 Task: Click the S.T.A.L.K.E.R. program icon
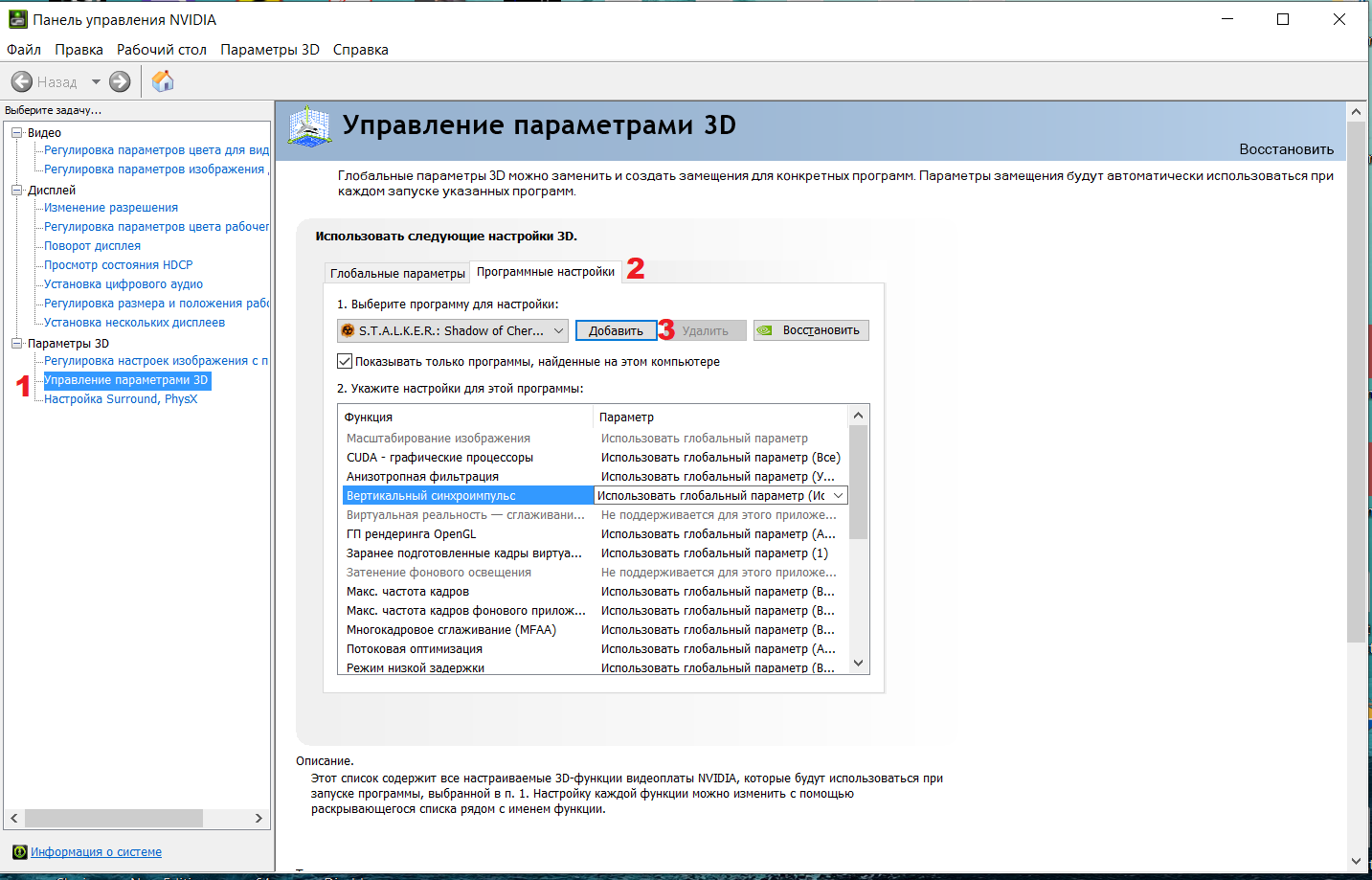[348, 330]
